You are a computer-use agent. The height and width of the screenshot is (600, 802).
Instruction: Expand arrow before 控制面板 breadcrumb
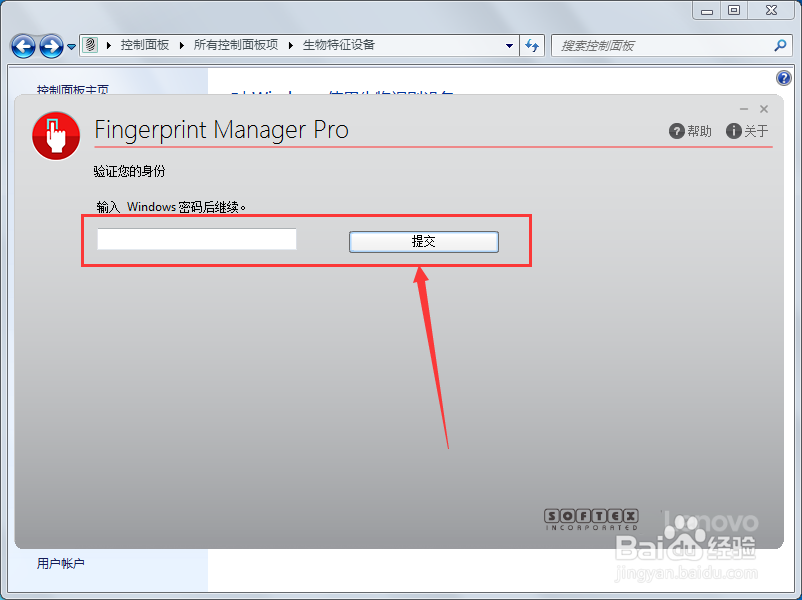coord(109,46)
